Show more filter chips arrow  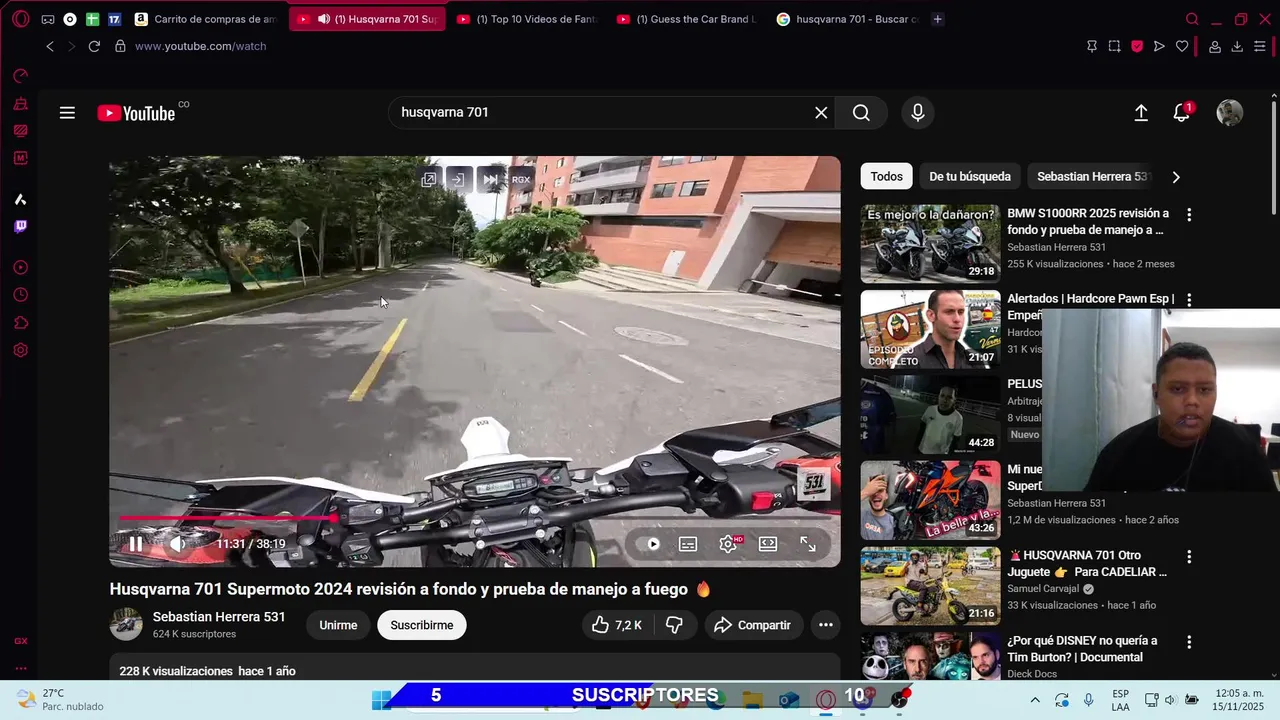pyautogui.click(x=1176, y=177)
